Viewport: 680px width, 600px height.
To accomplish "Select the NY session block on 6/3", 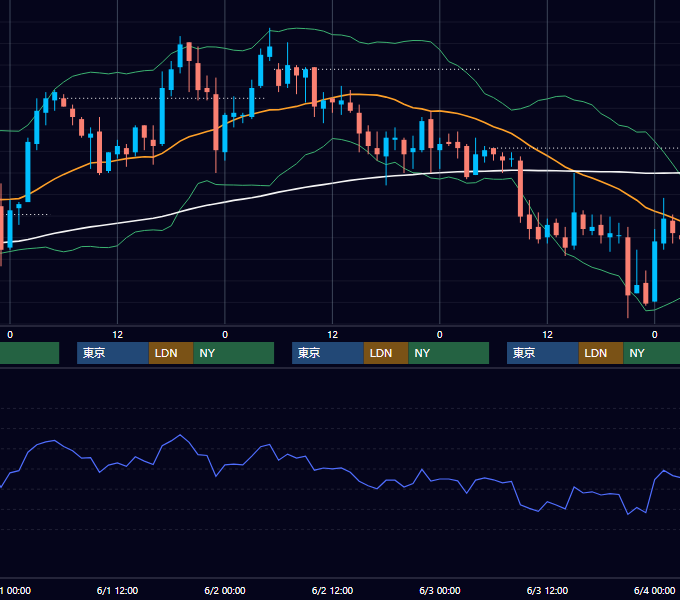I will tap(652, 353).
